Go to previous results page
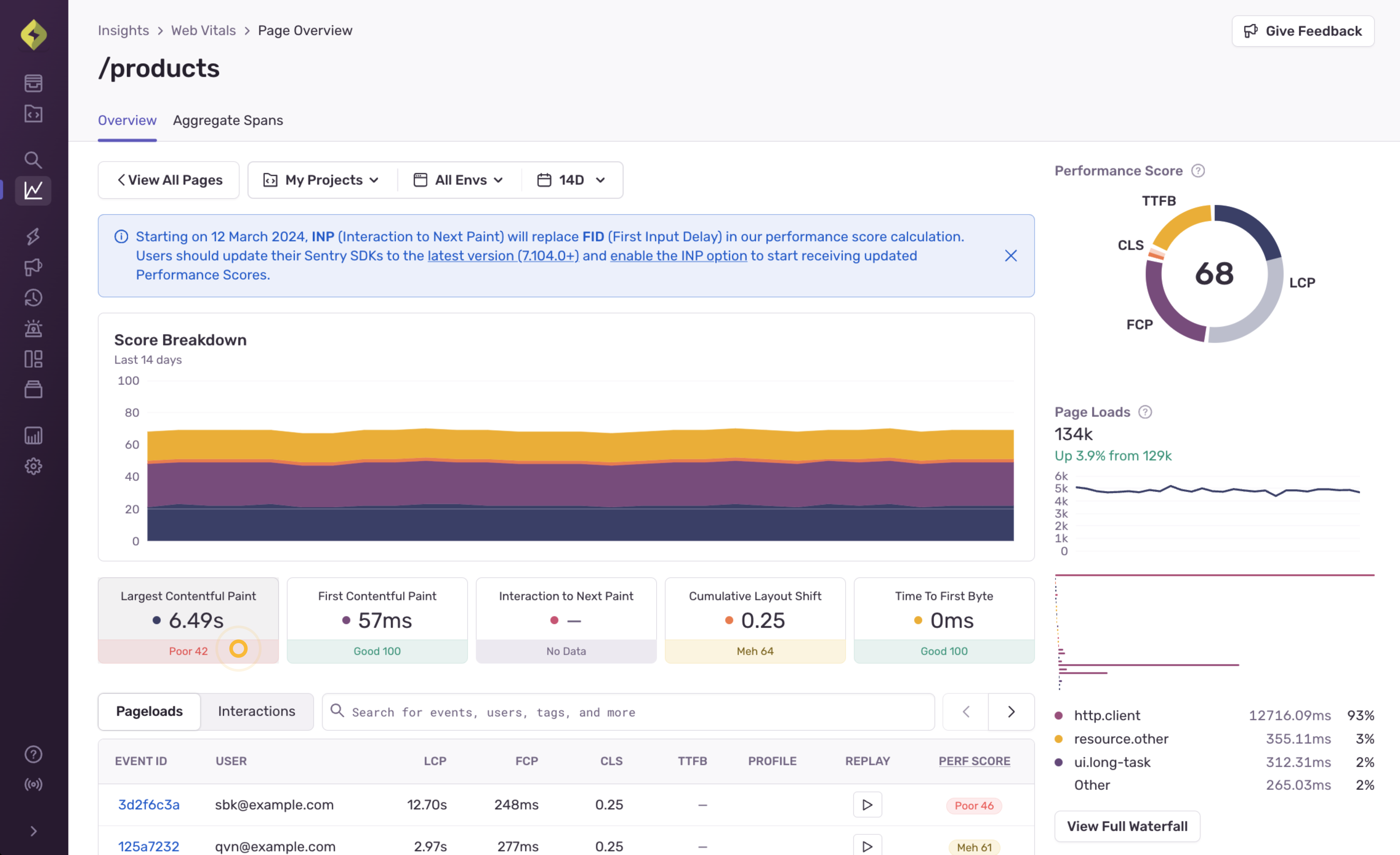1400x855 pixels. pyautogui.click(x=965, y=711)
